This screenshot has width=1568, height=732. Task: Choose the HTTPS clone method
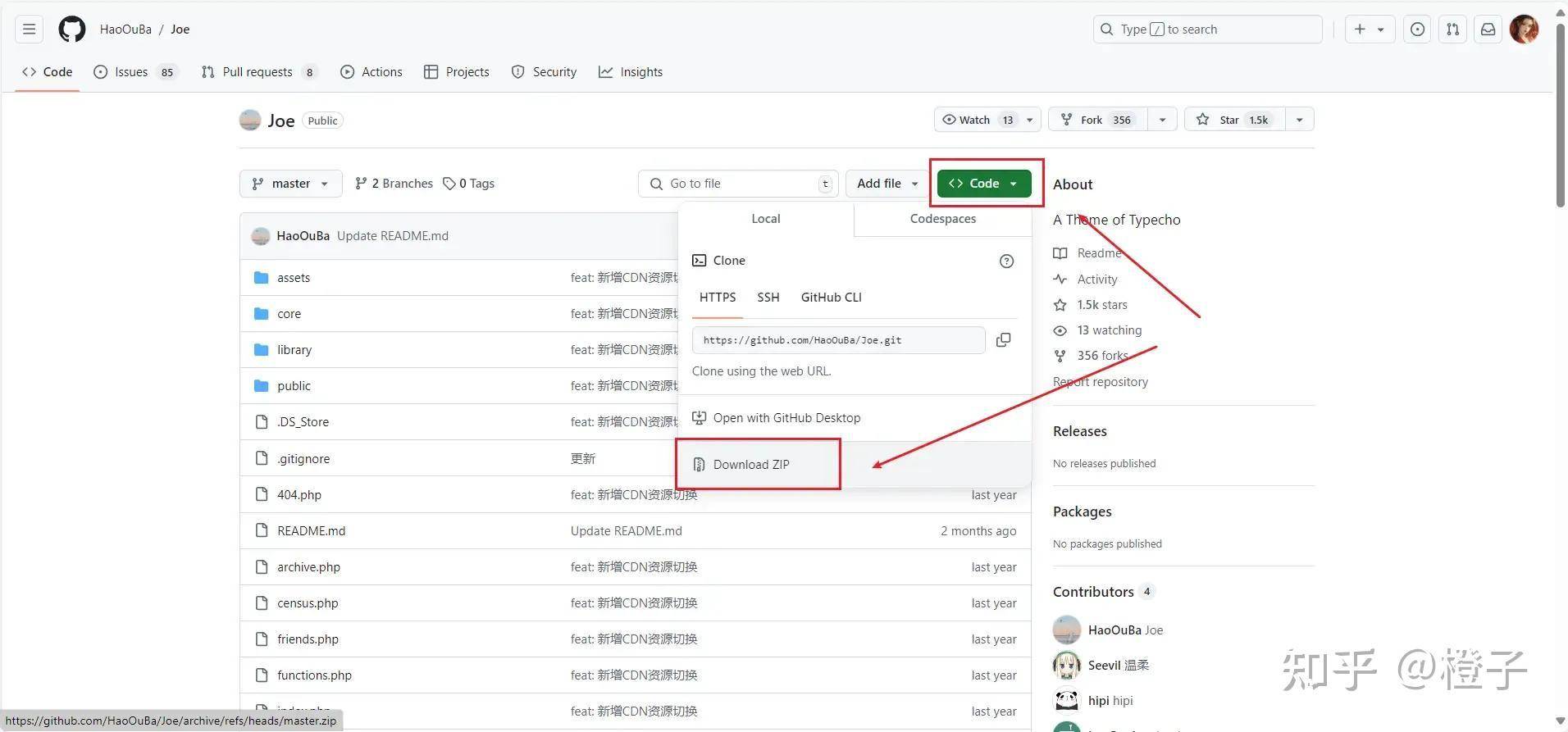pyautogui.click(x=718, y=298)
